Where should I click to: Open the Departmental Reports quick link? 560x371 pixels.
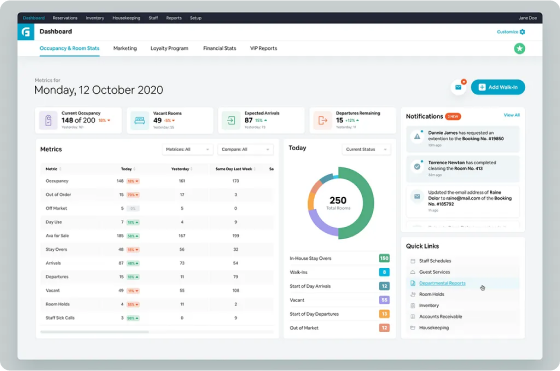coord(442,283)
